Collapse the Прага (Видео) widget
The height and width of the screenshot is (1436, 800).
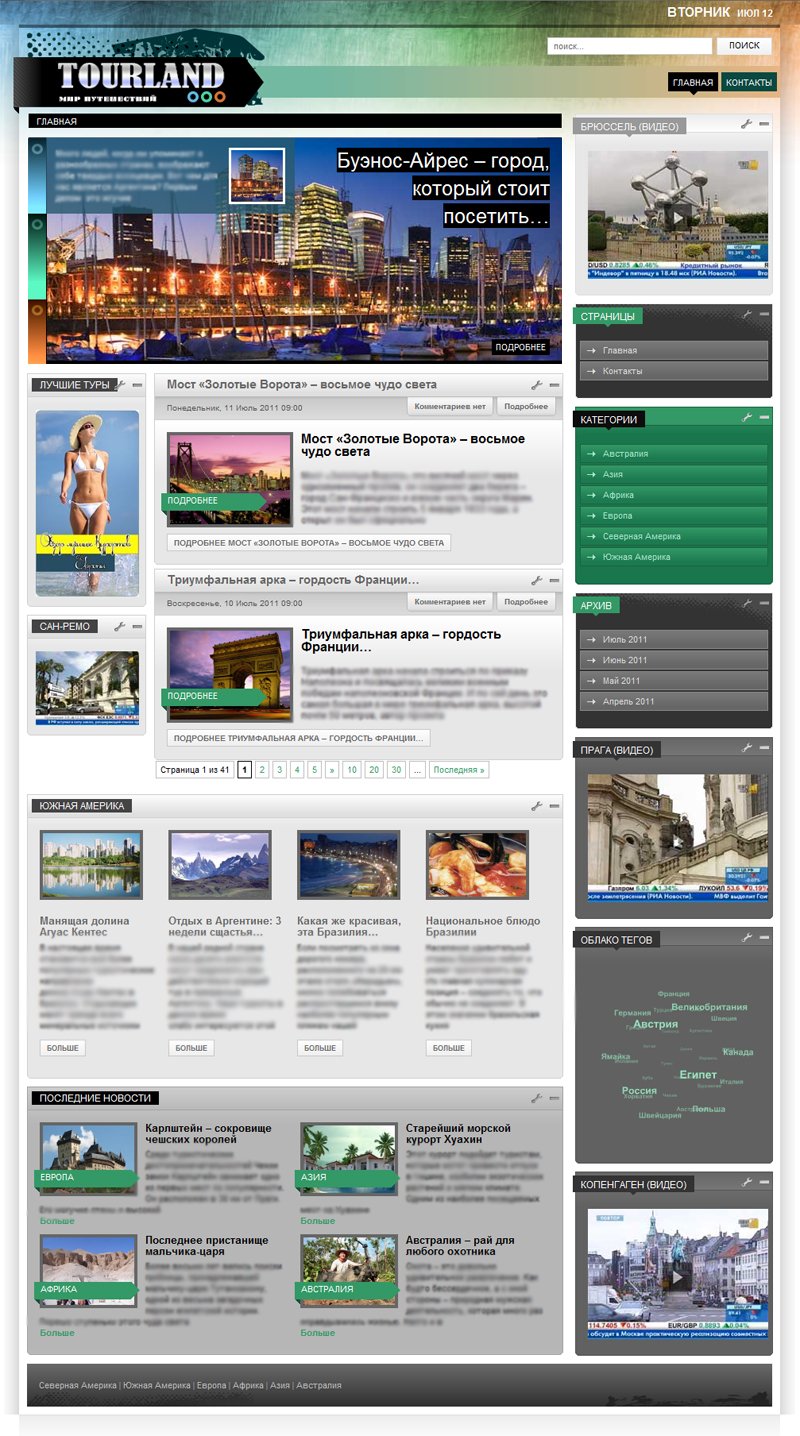764,747
